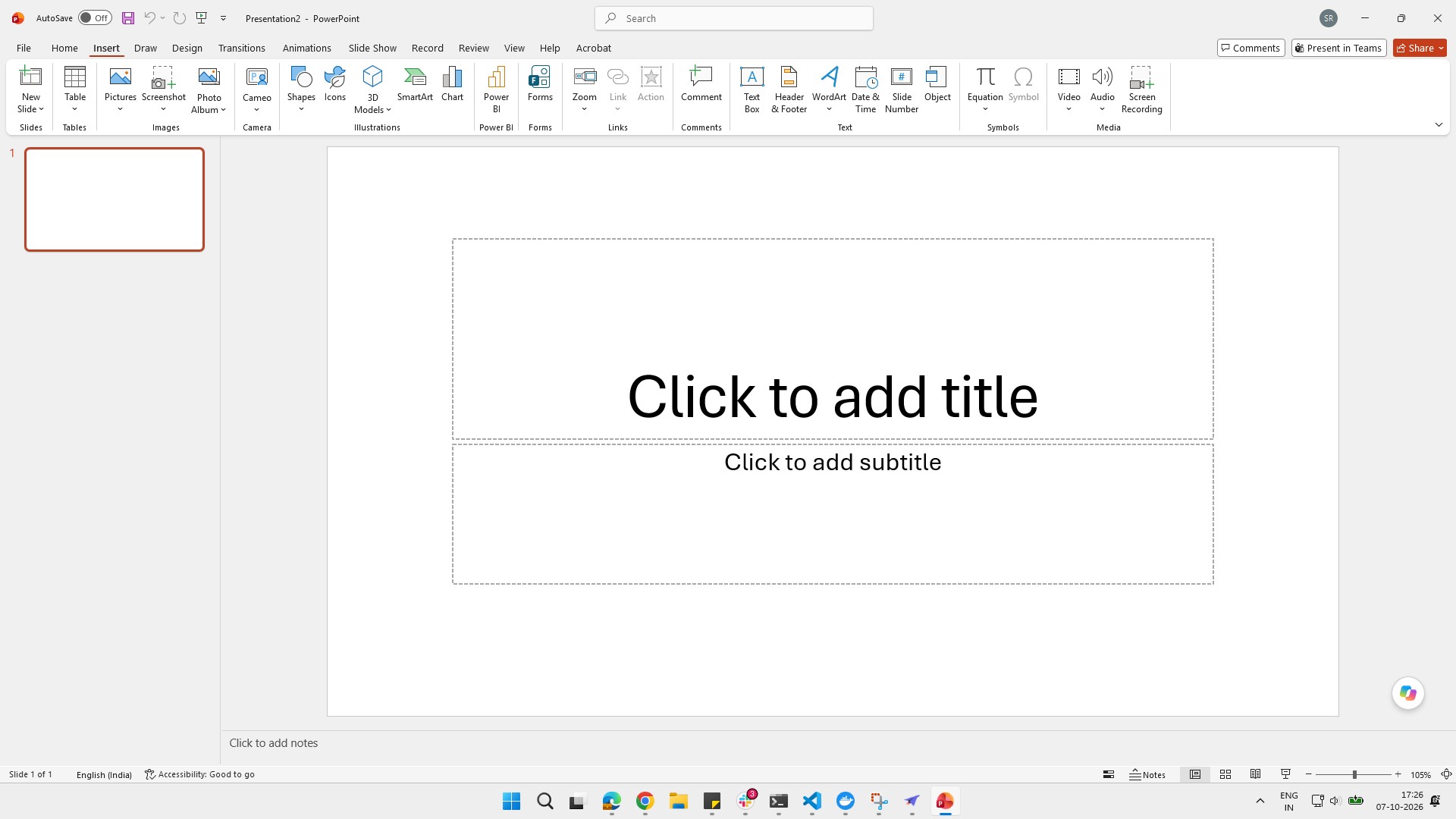Open the WordArt styles dropdown
Image resolution: width=1456 pixels, height=819 pixels.
[x=829, y=109]
